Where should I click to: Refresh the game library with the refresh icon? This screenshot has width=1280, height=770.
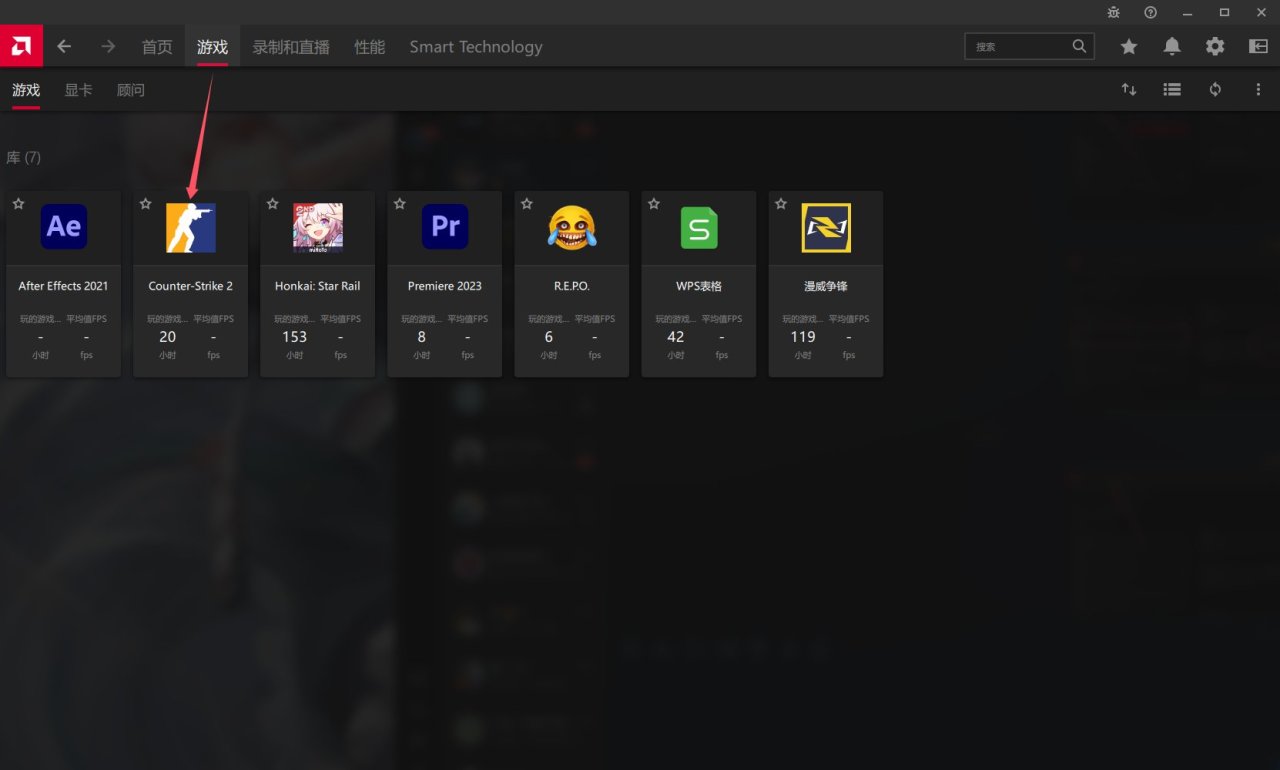(1215, 89)
